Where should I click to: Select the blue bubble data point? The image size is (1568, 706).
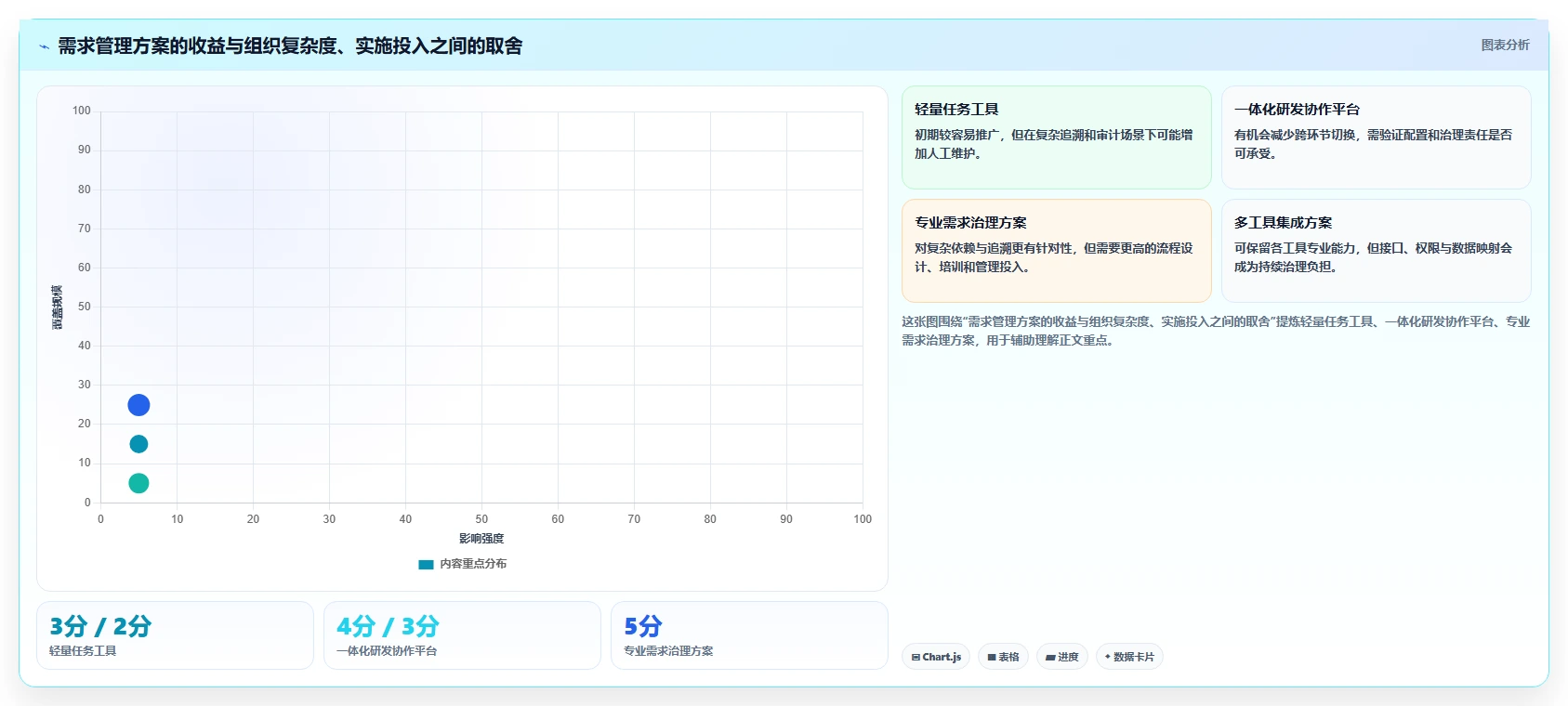click(138, 405)
